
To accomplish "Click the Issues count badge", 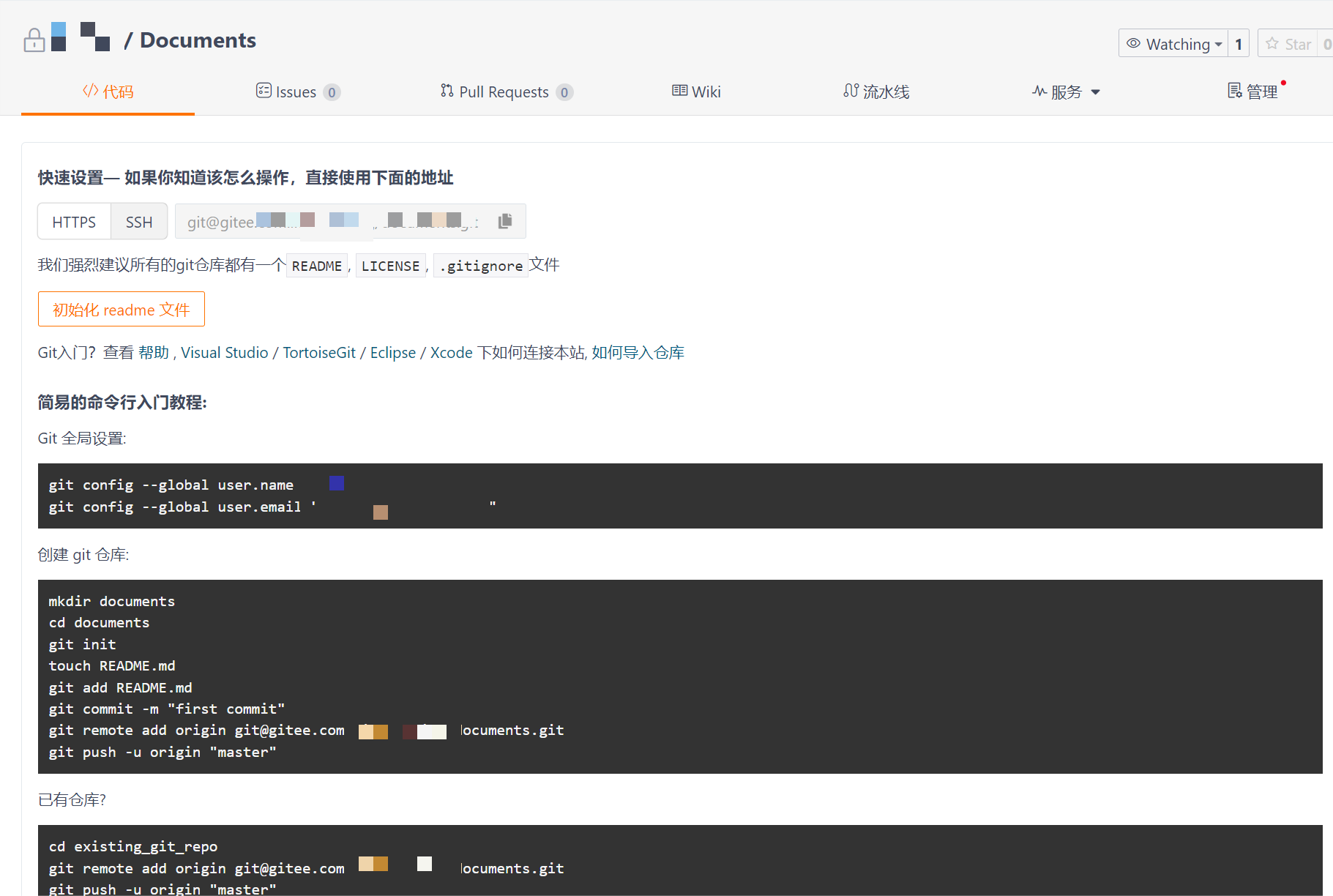I will tap(332, 92).
